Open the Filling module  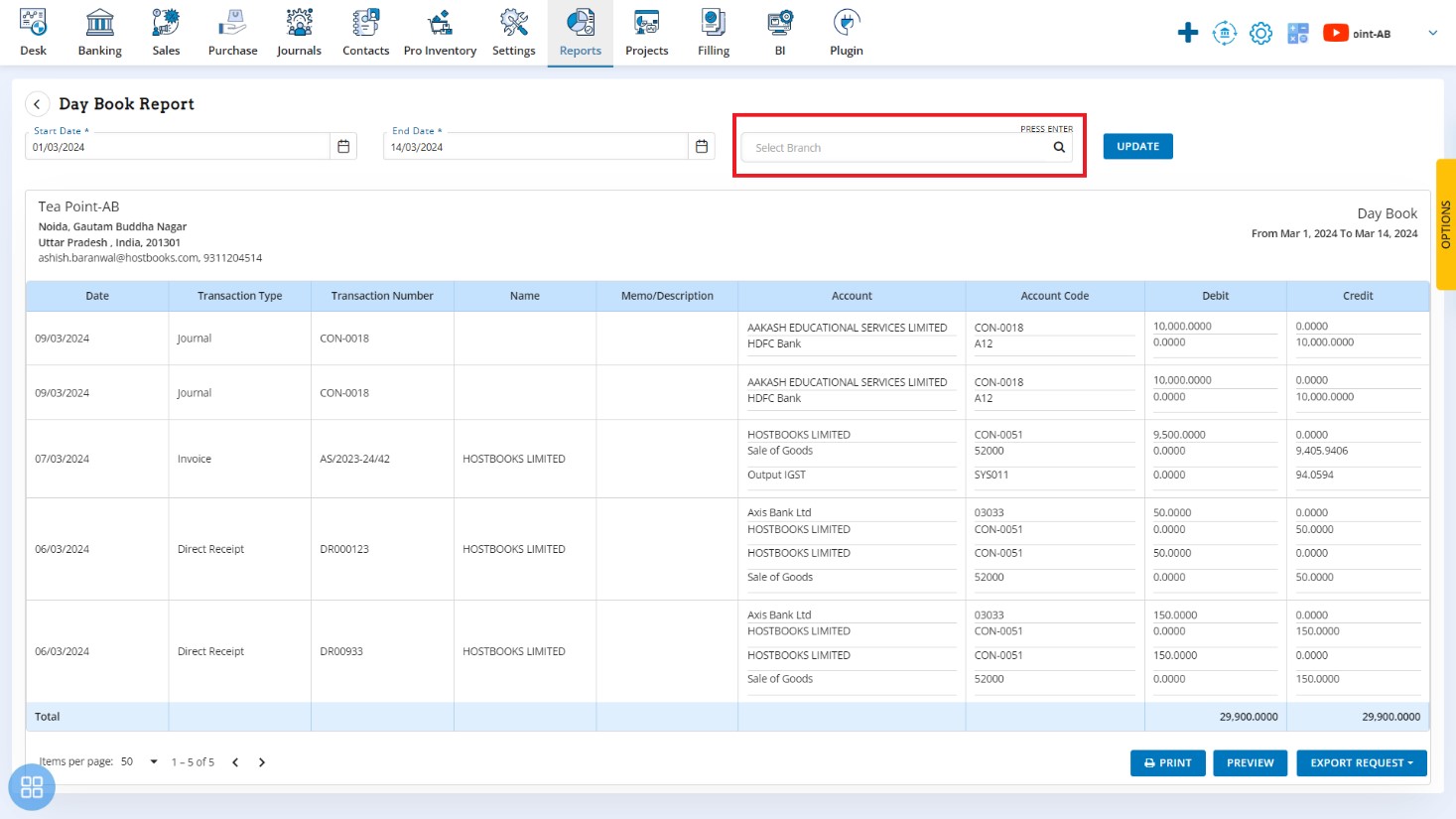tap(714, 33)
